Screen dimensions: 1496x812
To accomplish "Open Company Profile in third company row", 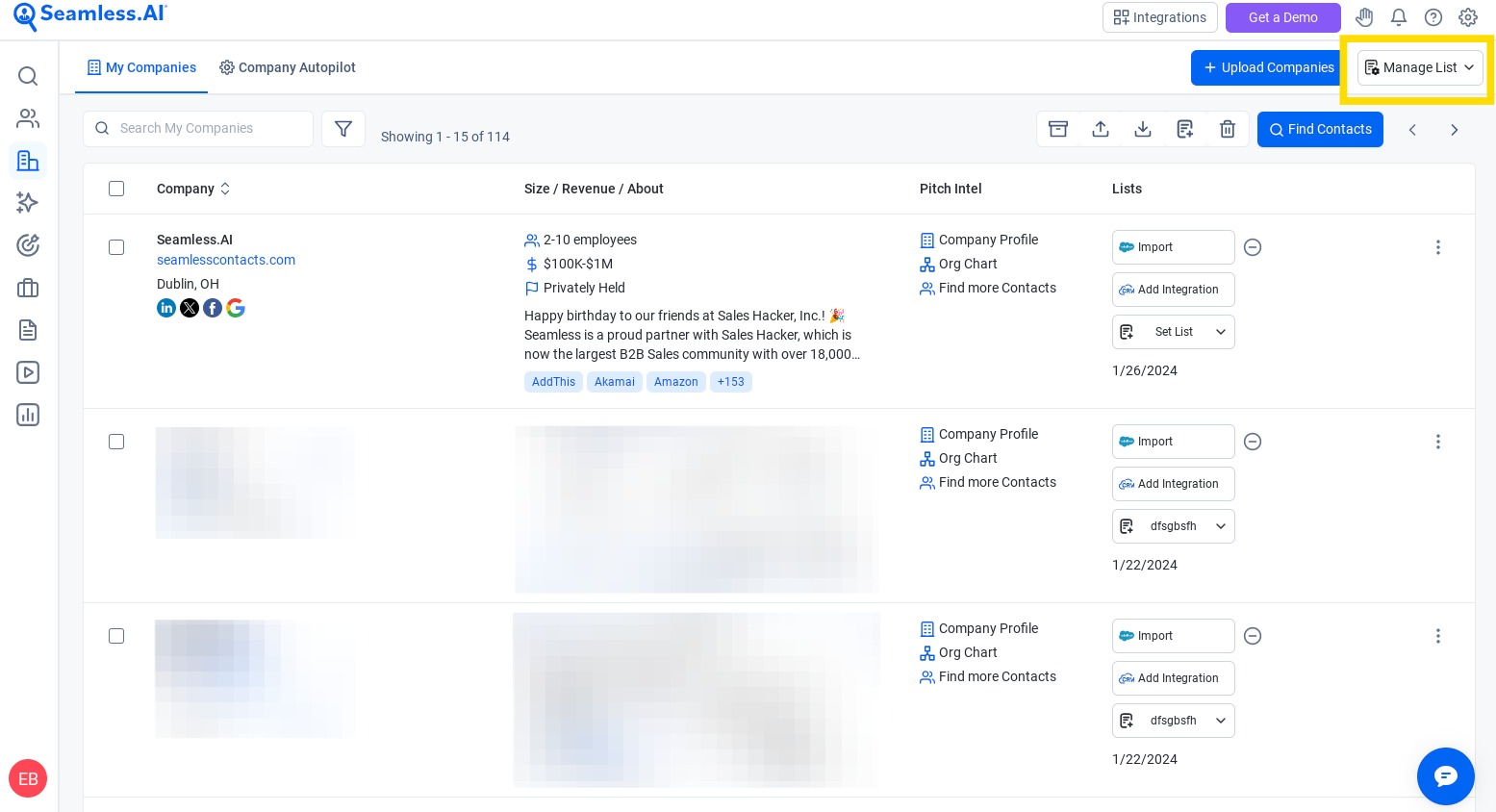I will tap(979, 628).
